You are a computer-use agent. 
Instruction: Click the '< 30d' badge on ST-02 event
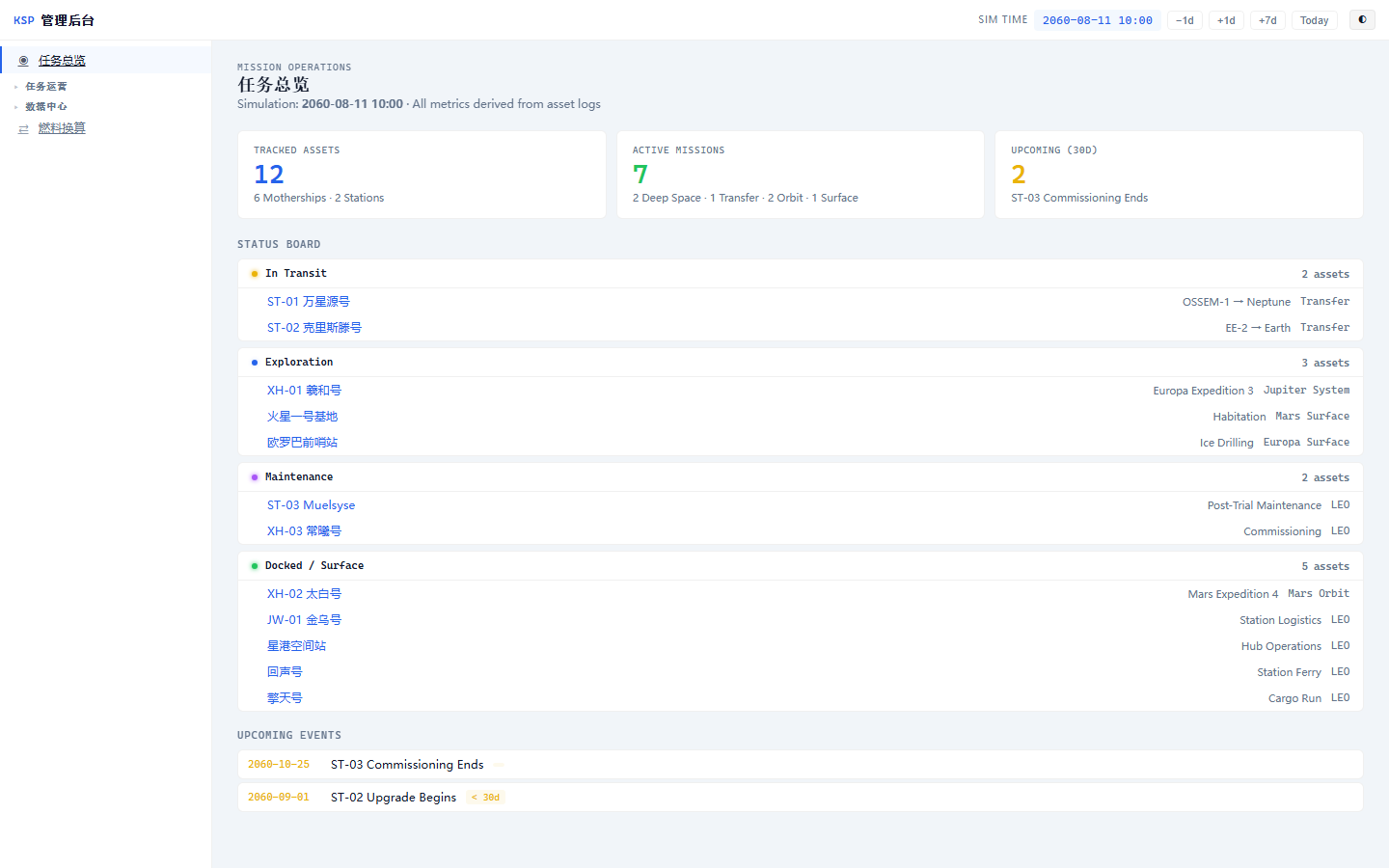point(486,798)
